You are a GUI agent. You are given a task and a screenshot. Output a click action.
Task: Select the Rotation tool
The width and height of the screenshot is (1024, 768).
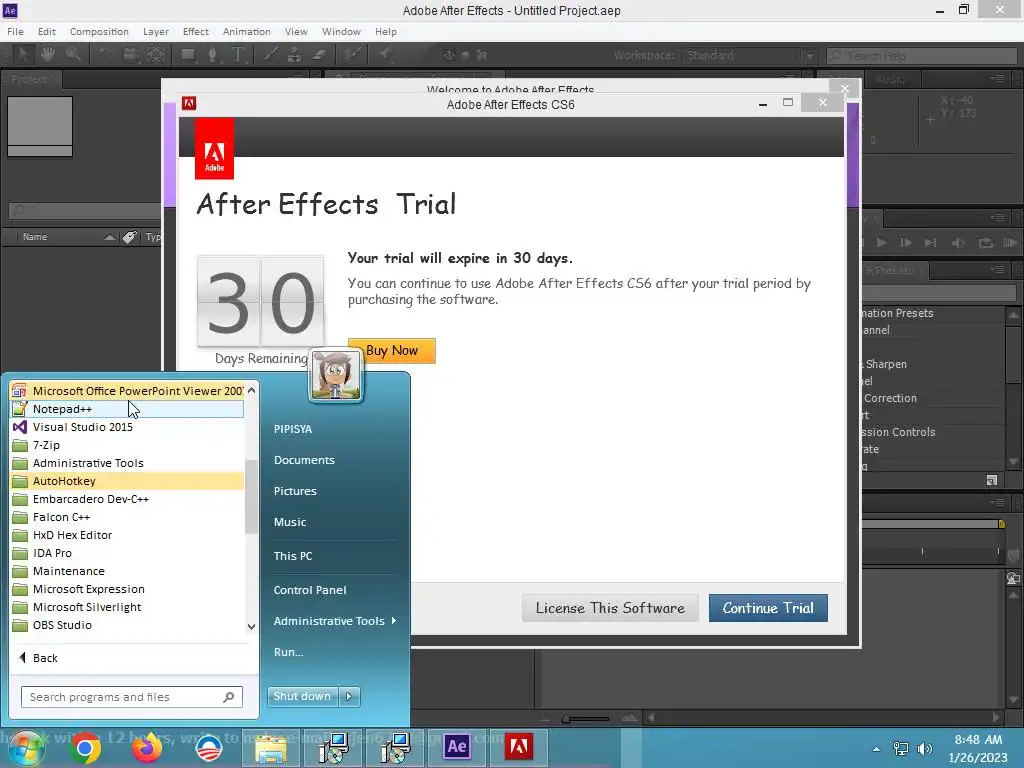(105, 55)
